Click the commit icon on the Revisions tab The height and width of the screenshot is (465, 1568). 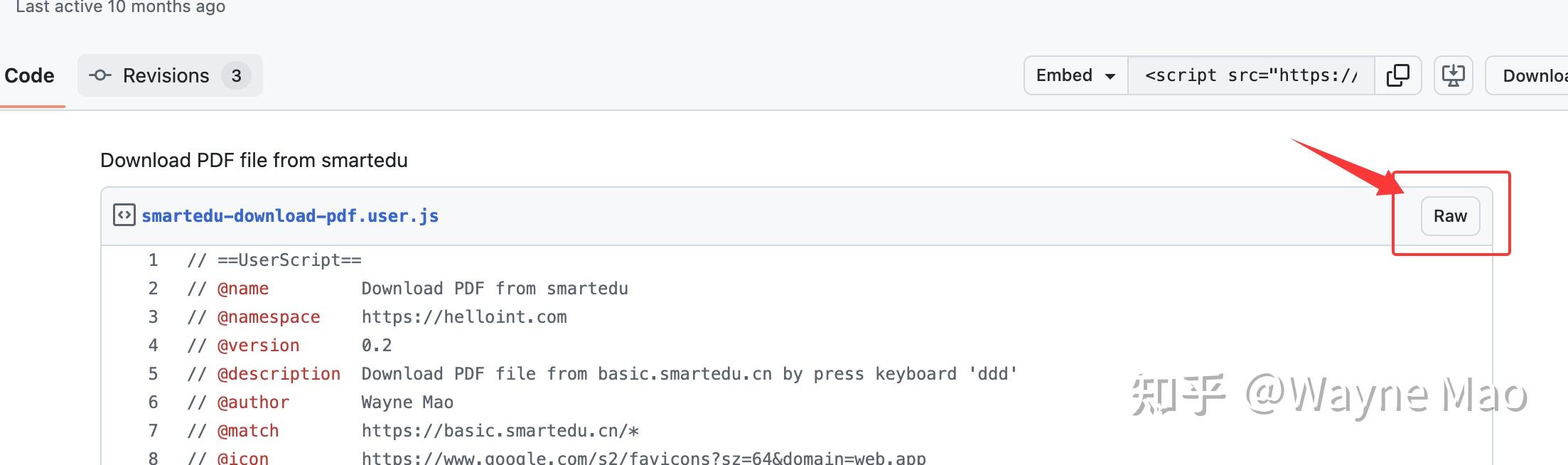click(x=99, y=75)
